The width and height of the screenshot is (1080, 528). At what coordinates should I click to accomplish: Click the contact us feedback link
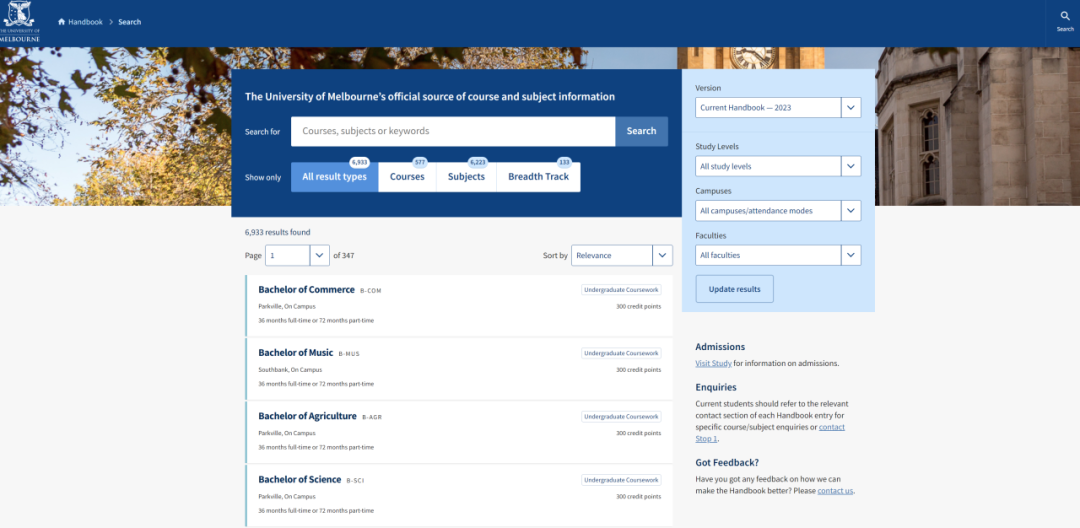coord(835,491)
